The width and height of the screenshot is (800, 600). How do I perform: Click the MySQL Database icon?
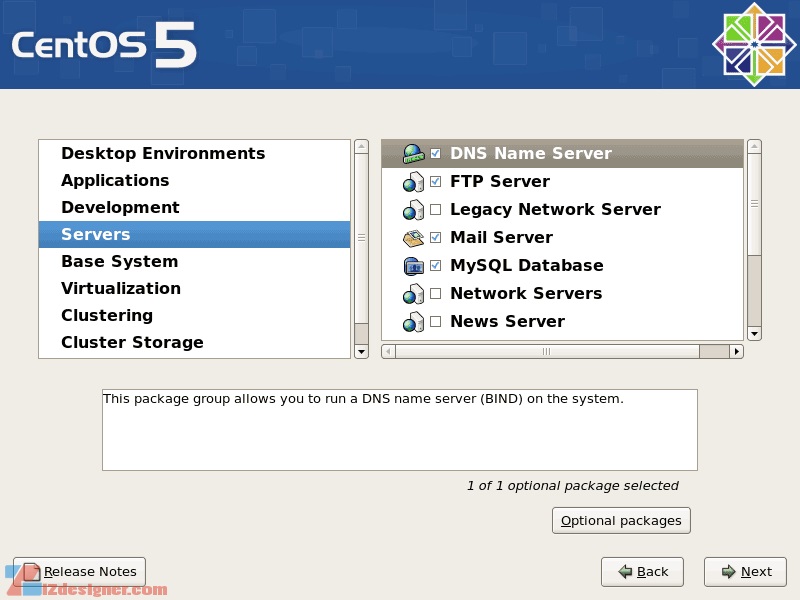(x=413, y=266)
